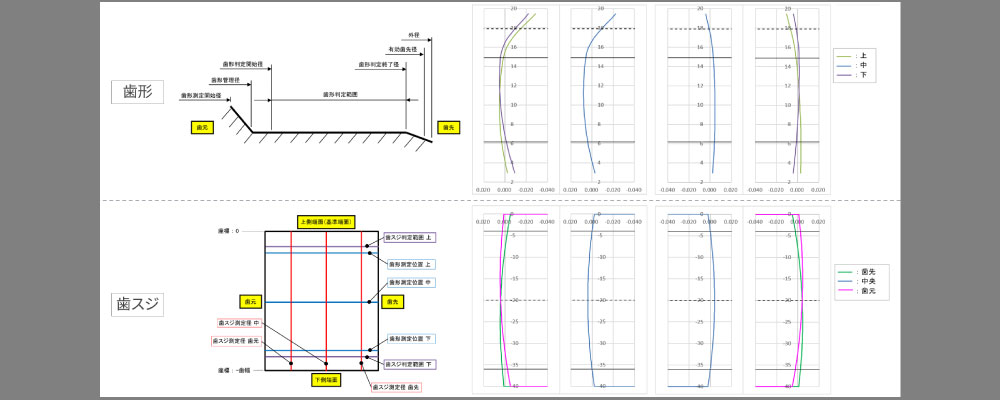
Task: Click the 歯スジ測定径 歯元 callout
Action: pyautogui.click(x=237, y=341)
